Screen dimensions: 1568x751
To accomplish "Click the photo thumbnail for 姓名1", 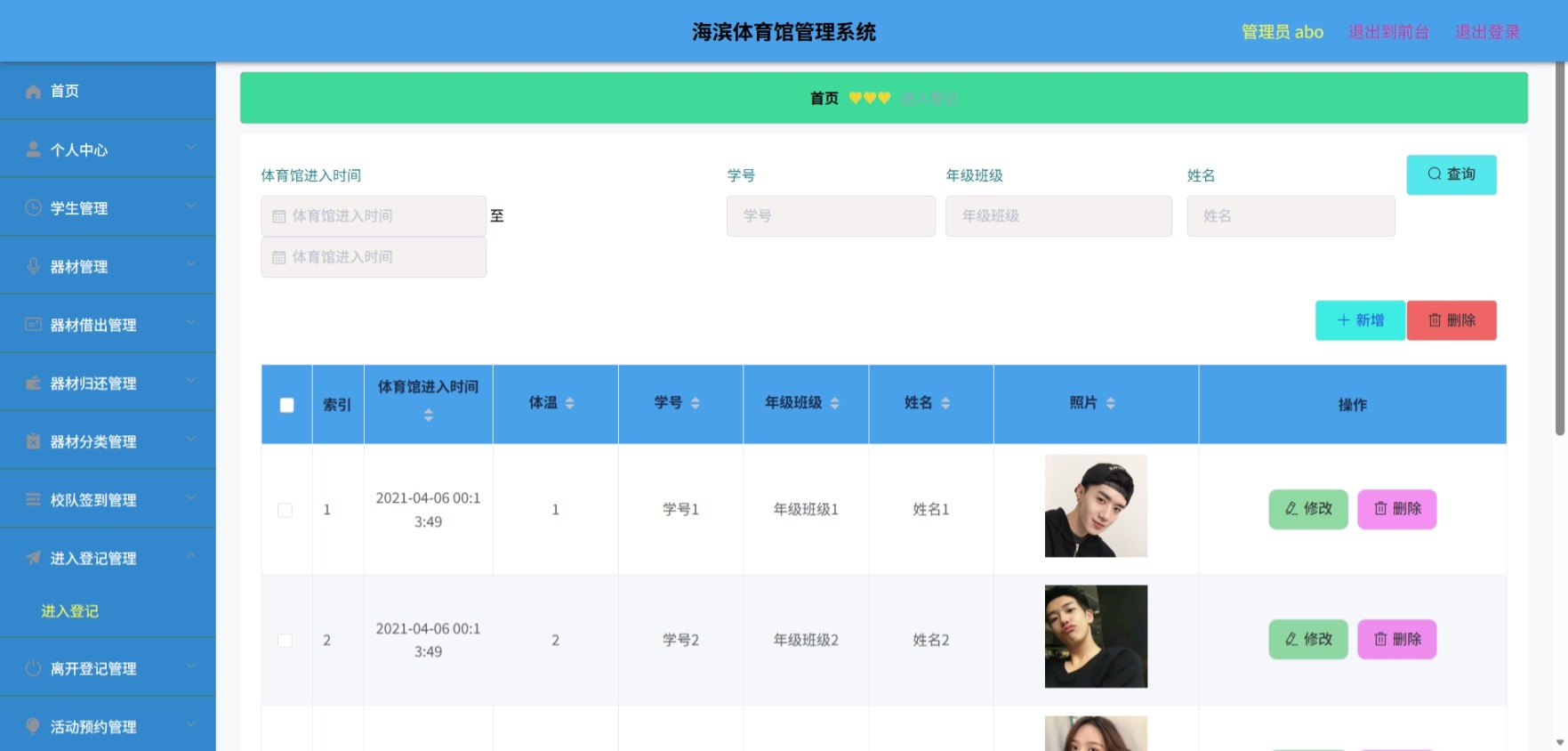I will (1096, 506).
